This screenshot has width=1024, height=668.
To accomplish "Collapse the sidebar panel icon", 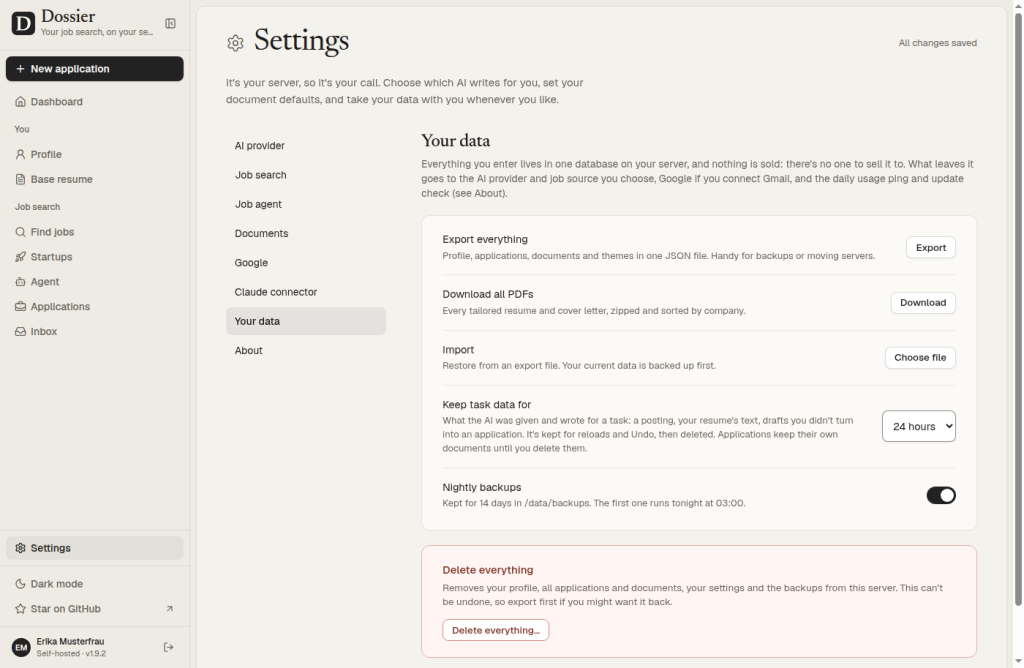I will [x=170, y=24].
